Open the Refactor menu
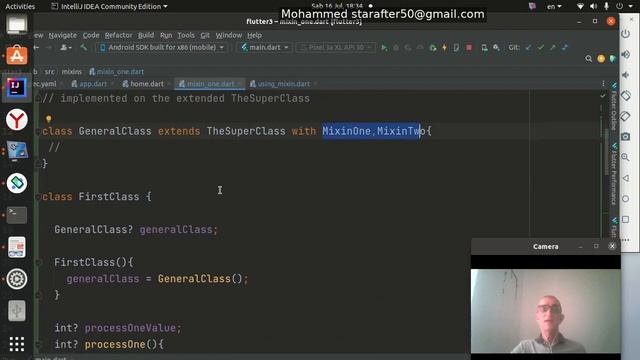 pos(118,35)
